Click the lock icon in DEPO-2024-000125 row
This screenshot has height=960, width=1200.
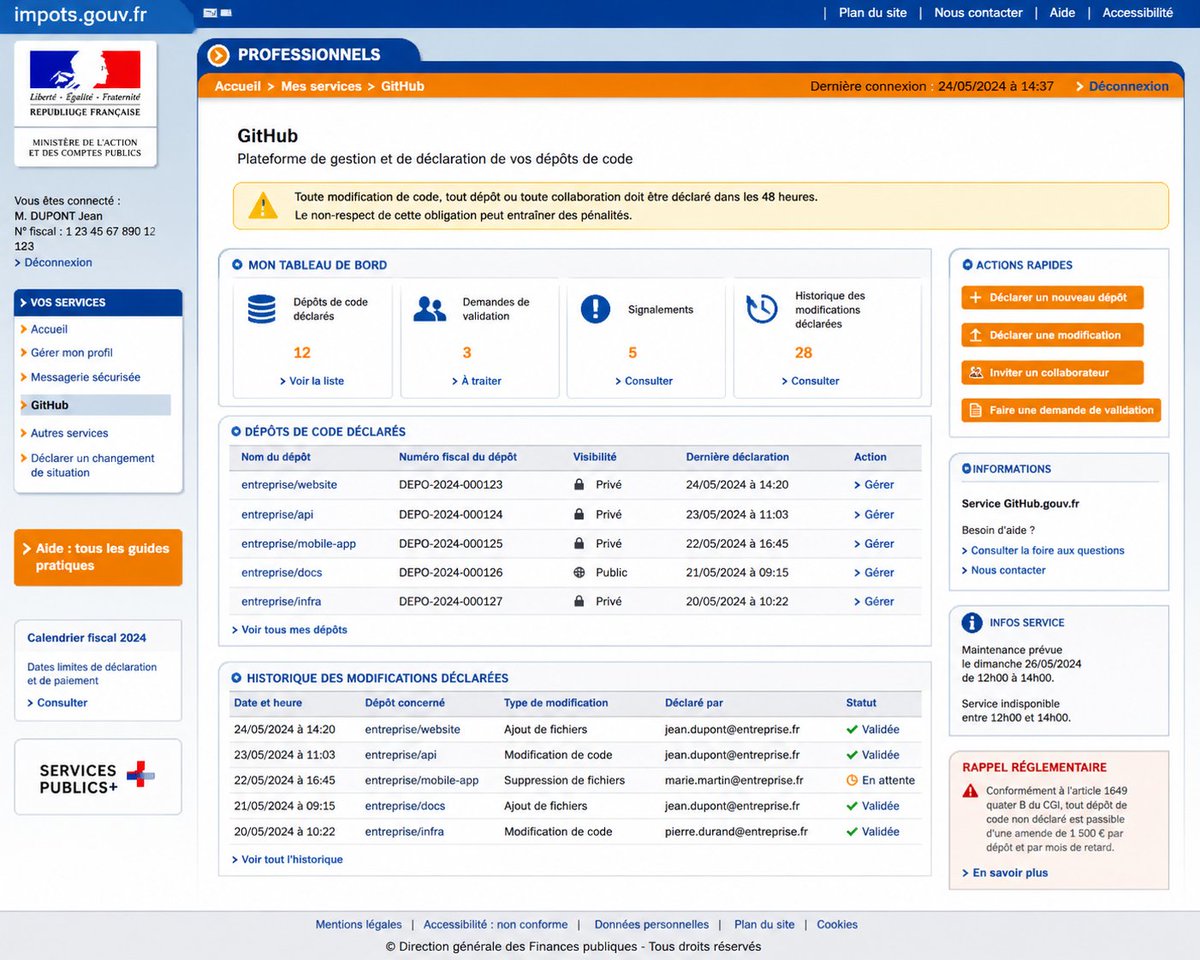click(x=578, y=543)
